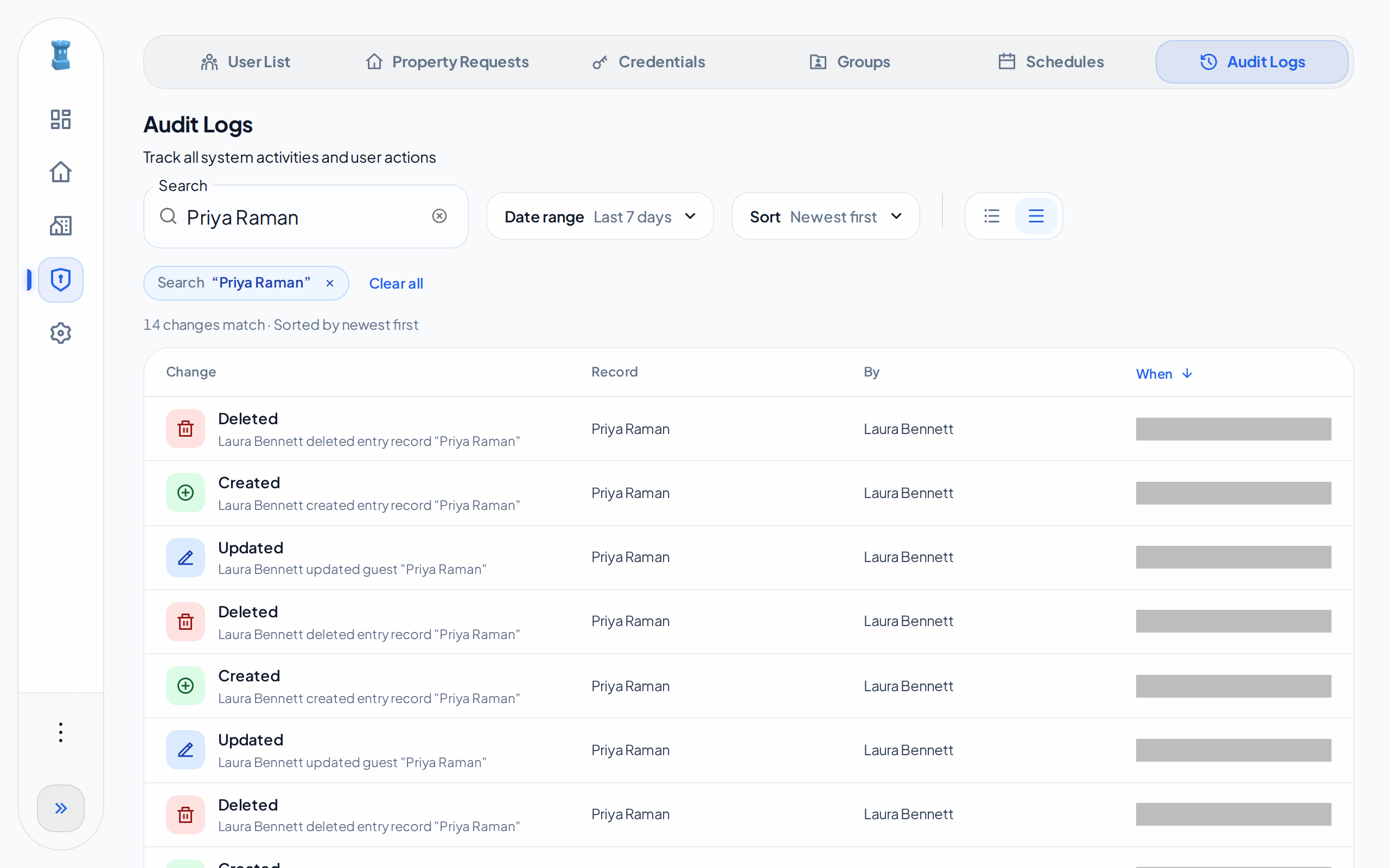Open the three-dot more menu in the sidebar
This screenshot has height=868, width=1389.
coord(61,732)
